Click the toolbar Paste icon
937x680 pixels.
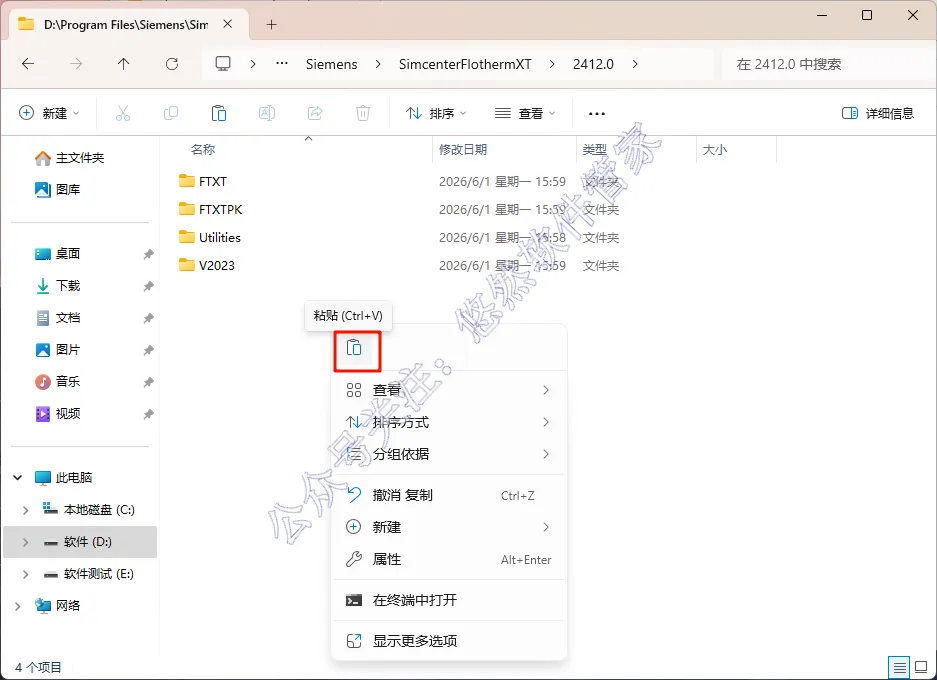(x=219, y=113)
